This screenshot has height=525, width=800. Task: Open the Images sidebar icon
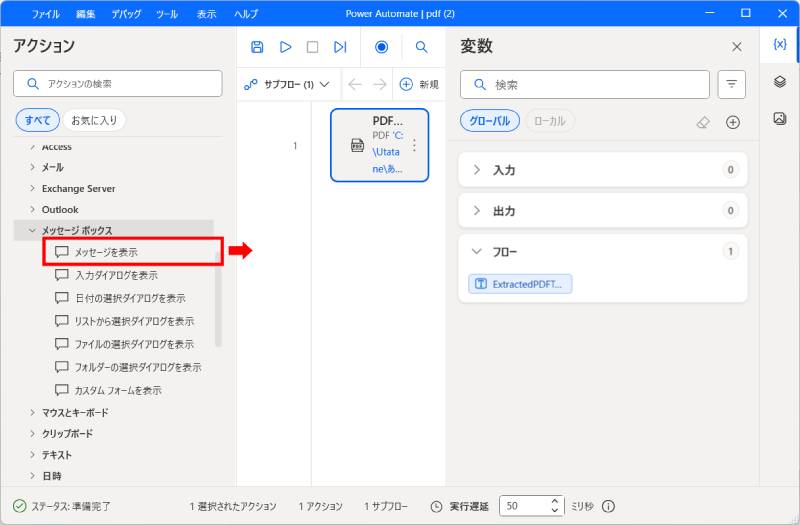click(780, 118)
